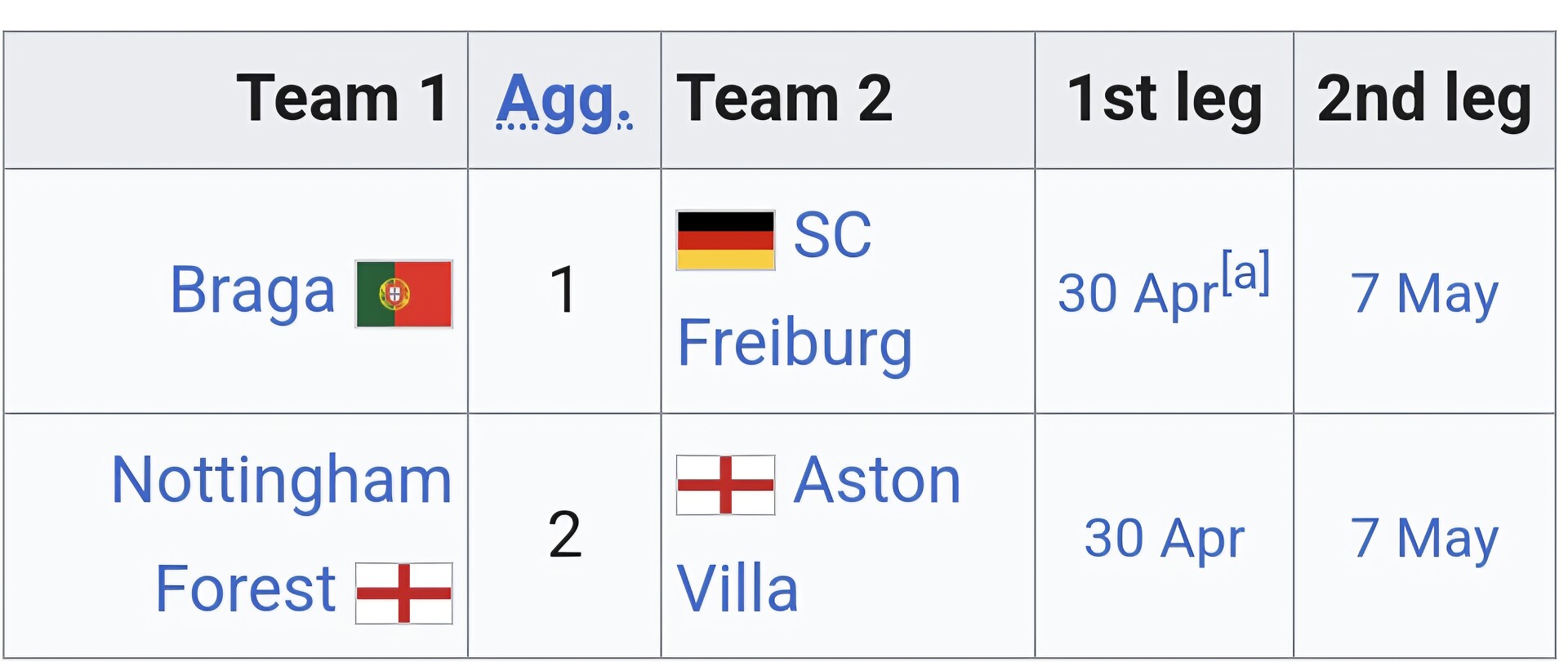Click the England flag beside Nottingham Forest
This screenshot has height=662, width=1568.
pos(403,593)
